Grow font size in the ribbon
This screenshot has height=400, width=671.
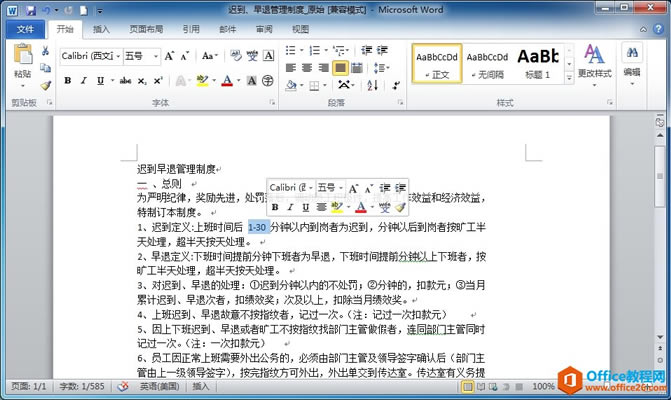tap(169, 56)
